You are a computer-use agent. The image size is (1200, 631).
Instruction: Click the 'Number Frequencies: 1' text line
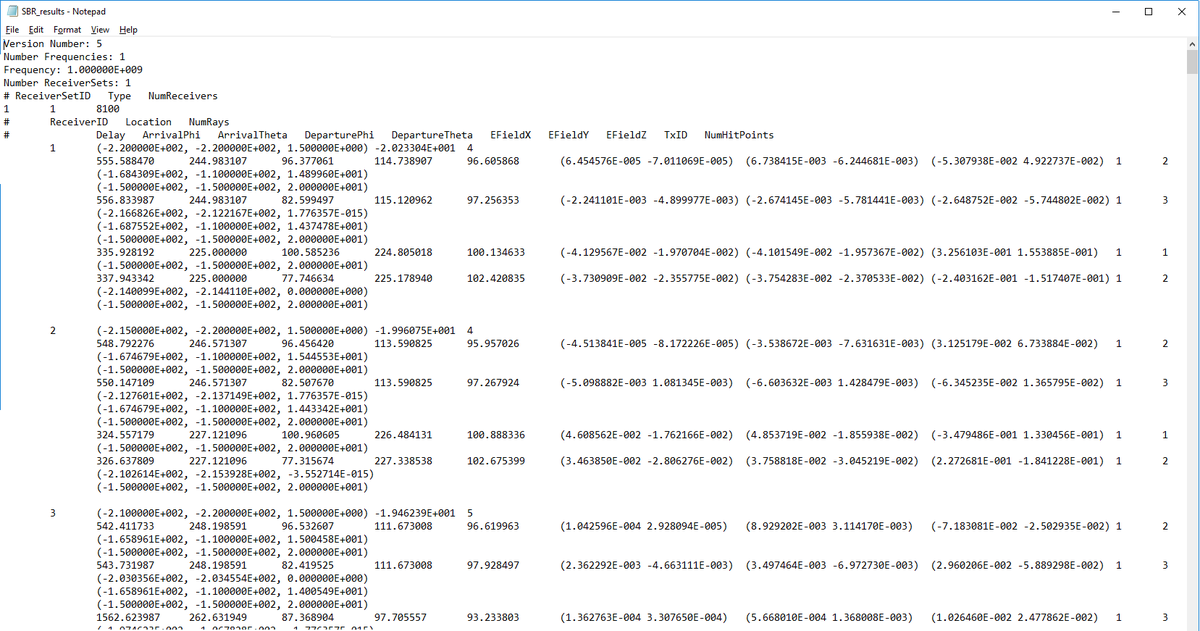64,56
